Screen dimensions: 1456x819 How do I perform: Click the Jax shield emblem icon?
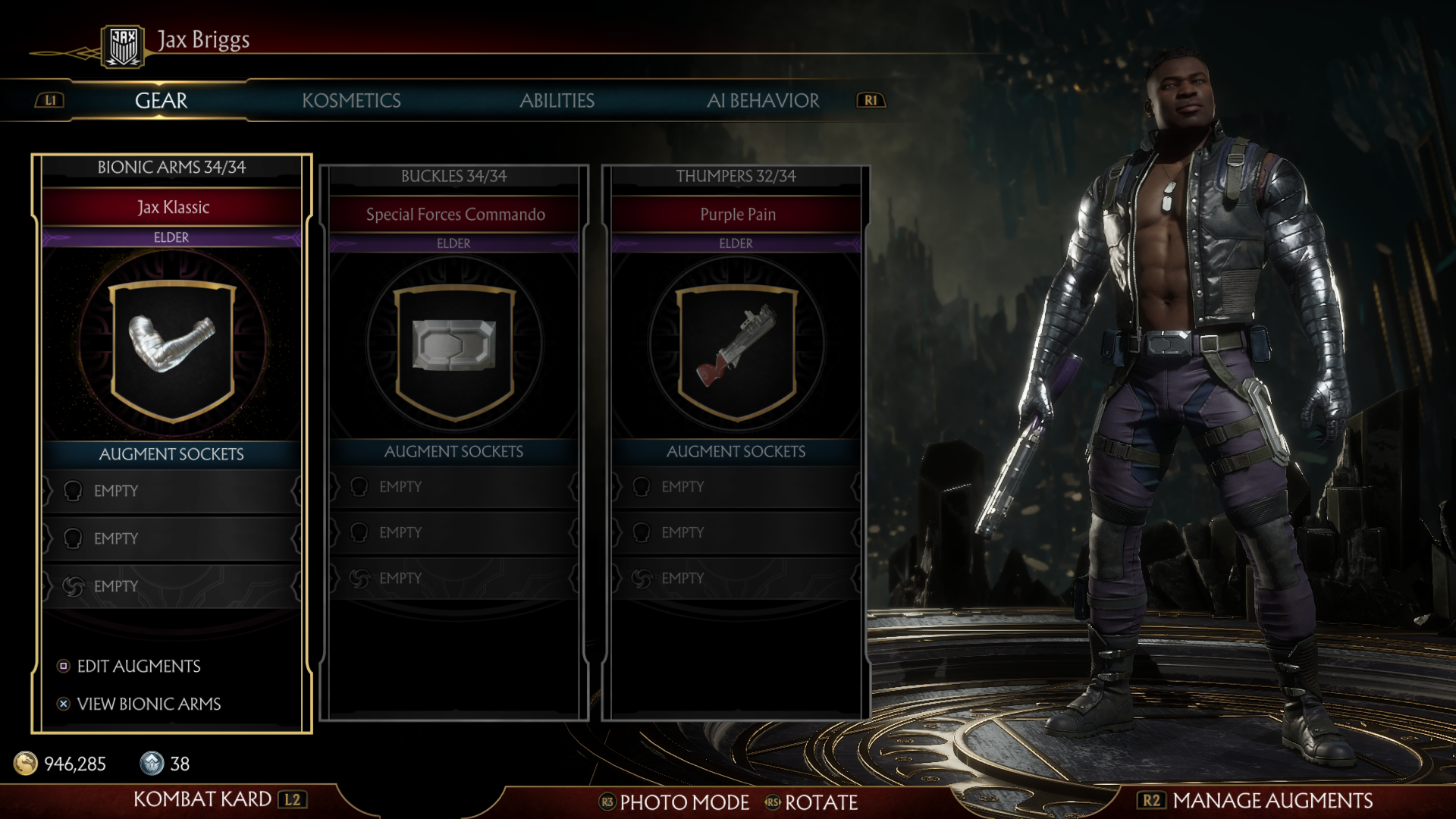click(x=124, y=46)
